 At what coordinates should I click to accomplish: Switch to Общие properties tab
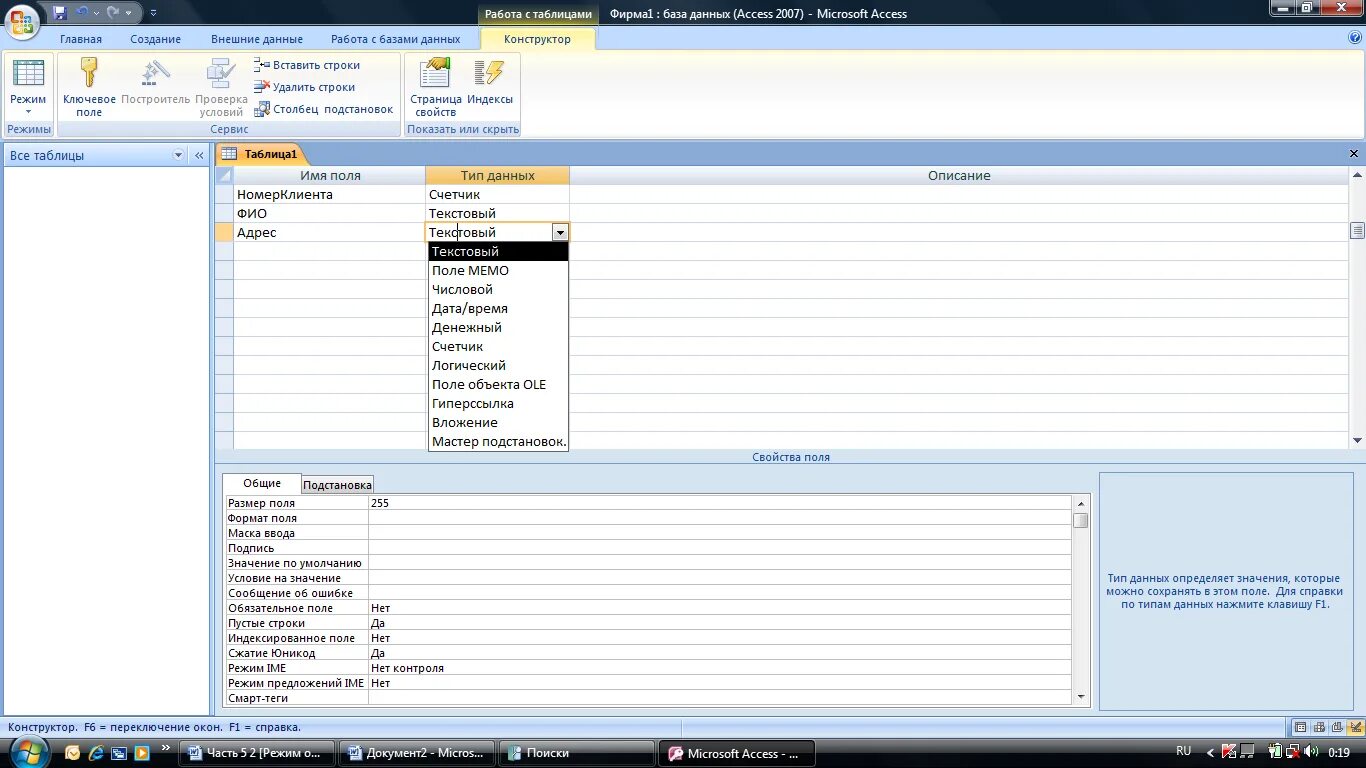(x=262, y=483)
